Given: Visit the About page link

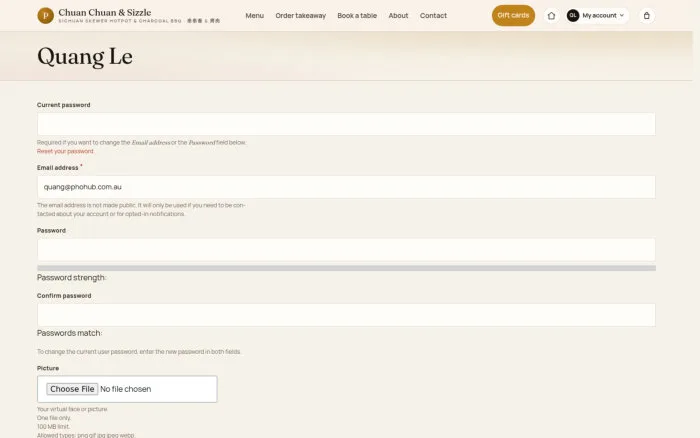Looking at the screenshot, I should tap(398, 16).
